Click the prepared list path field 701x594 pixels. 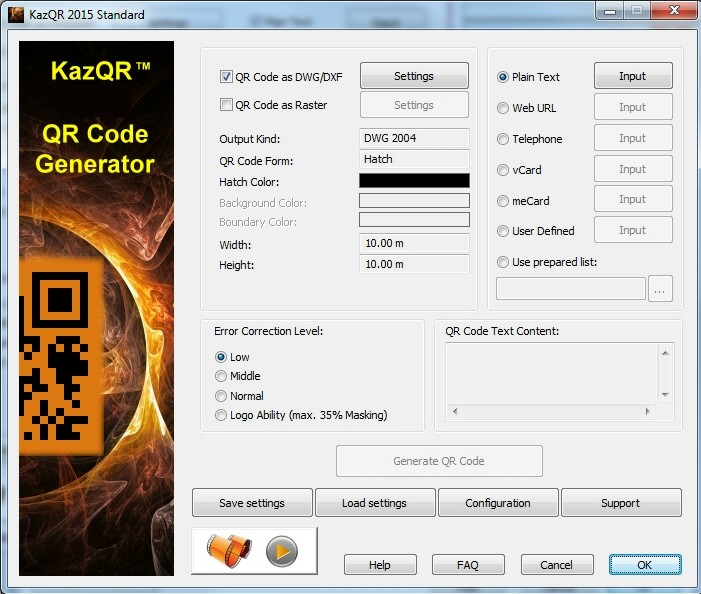tap(571, 289)
